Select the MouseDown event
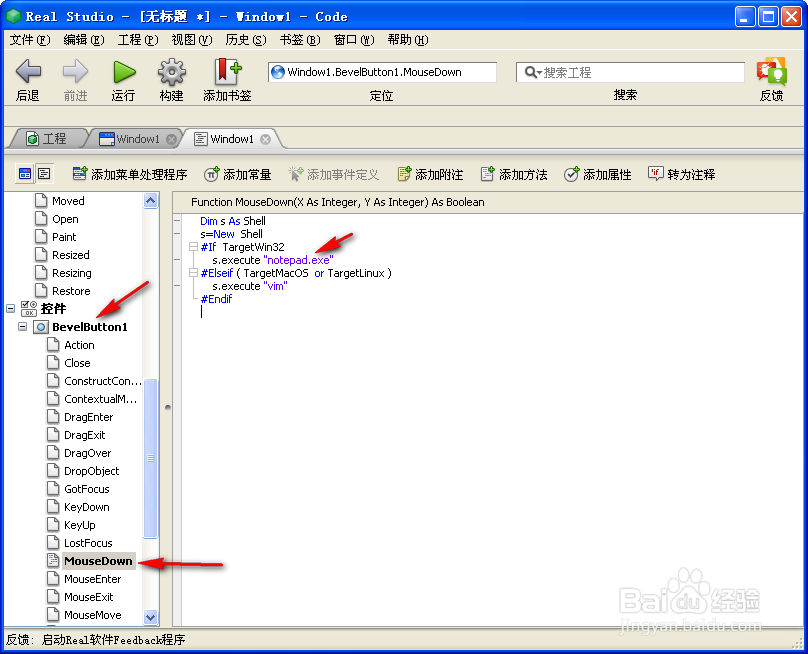The height and width of the screenshot is (654, 808). click(98, 561)
